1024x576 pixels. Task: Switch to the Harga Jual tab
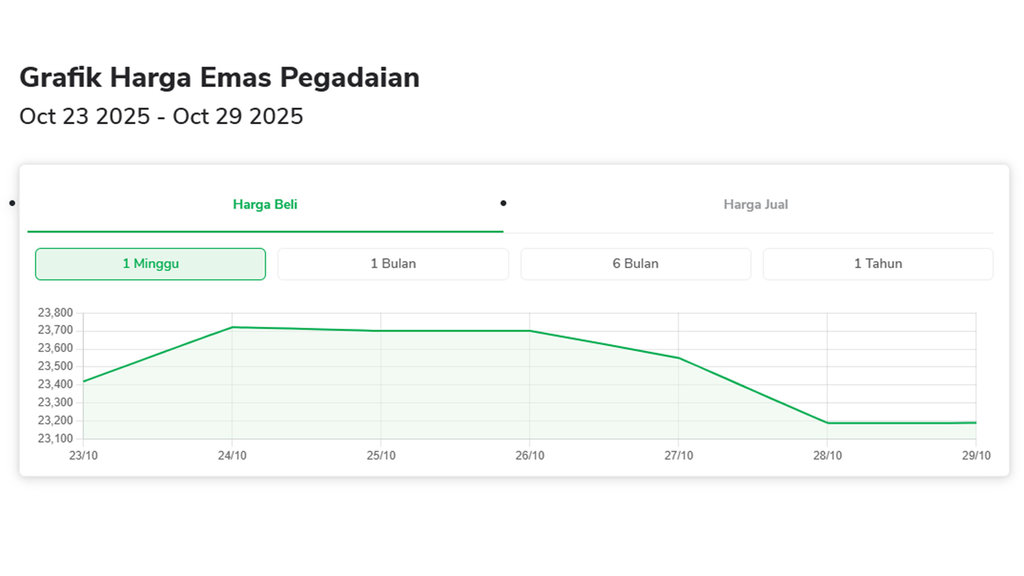[x=756, y=204]
